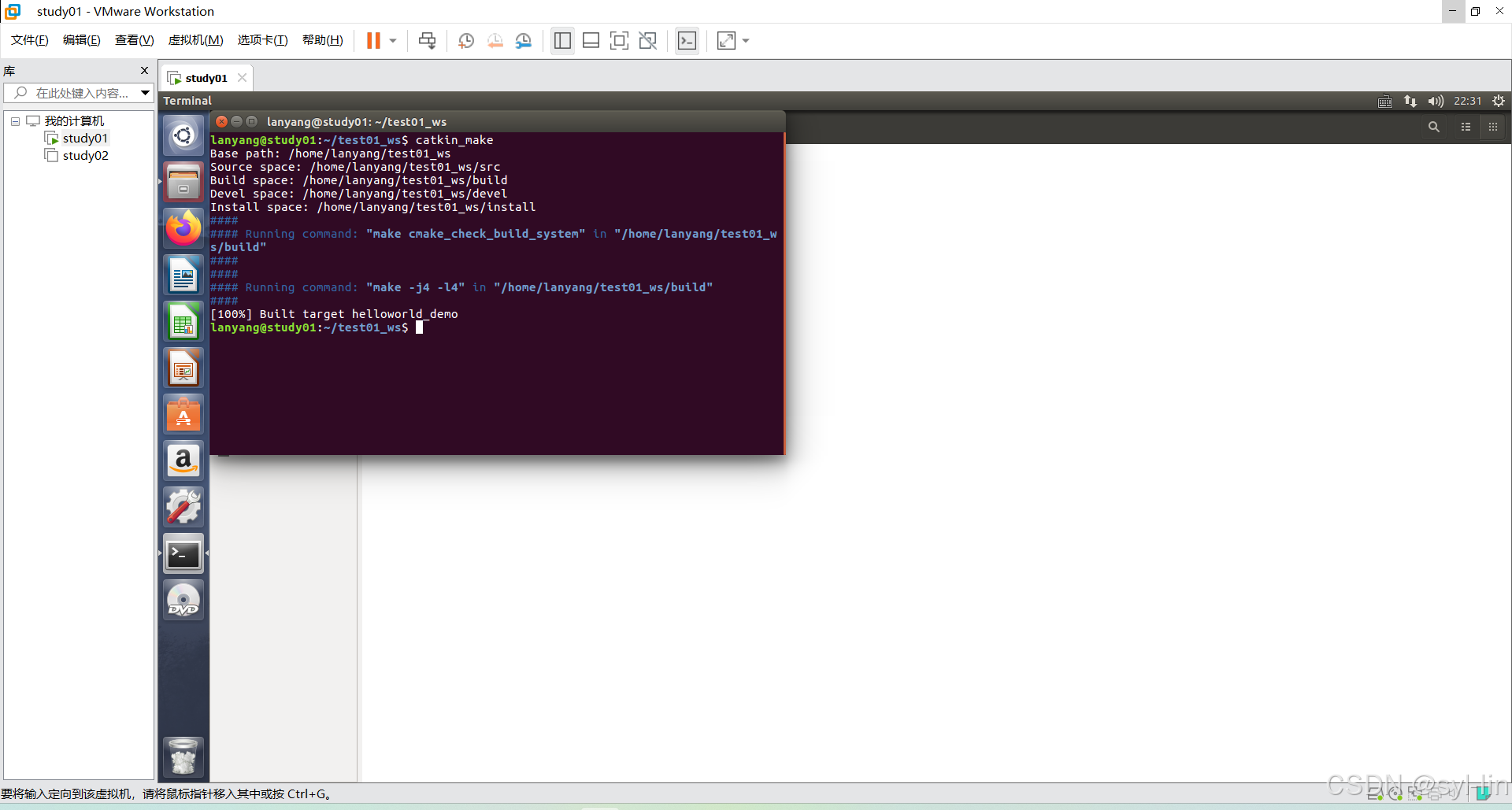Toggle the library panel visibility
Image resolution: width=1512 pixels, height=810 pixels.
[562, 40]
